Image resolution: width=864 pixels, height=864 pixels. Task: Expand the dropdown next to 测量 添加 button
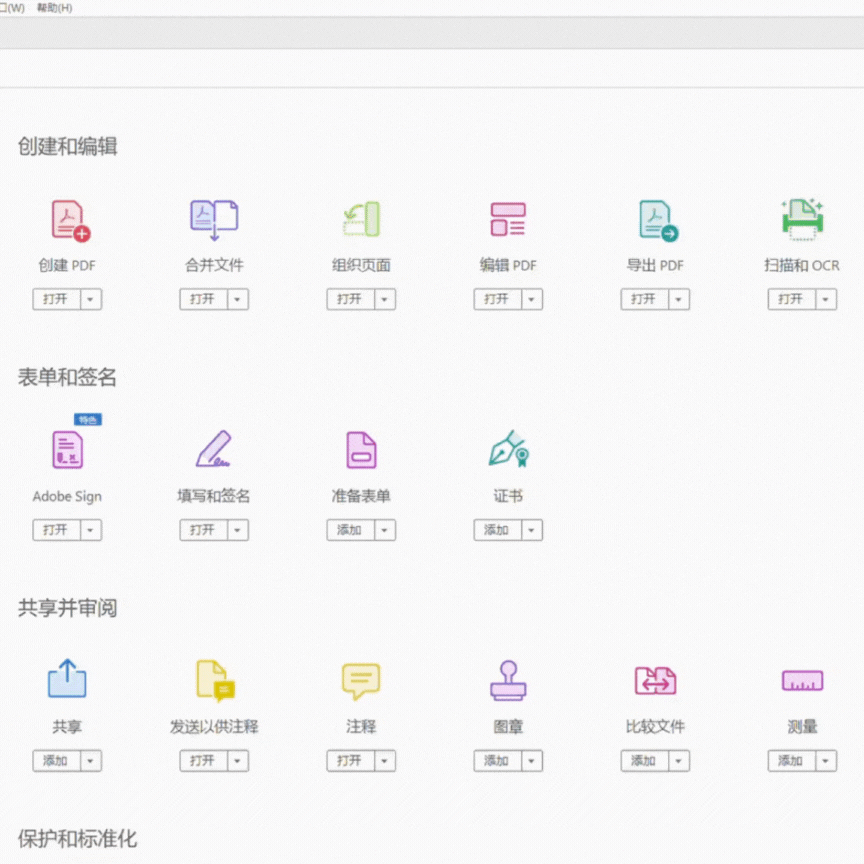[824, 760]
